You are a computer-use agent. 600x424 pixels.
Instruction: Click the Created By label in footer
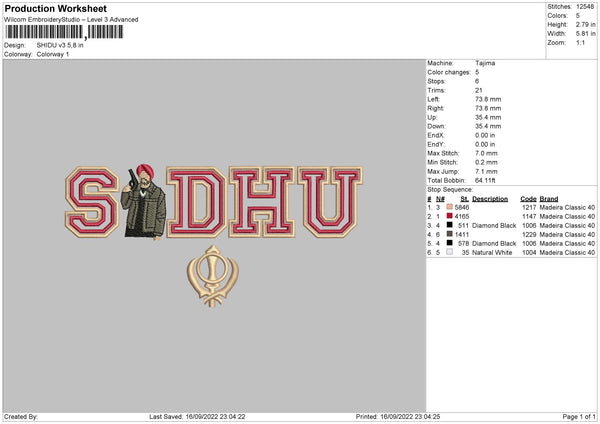pos(21,416)
